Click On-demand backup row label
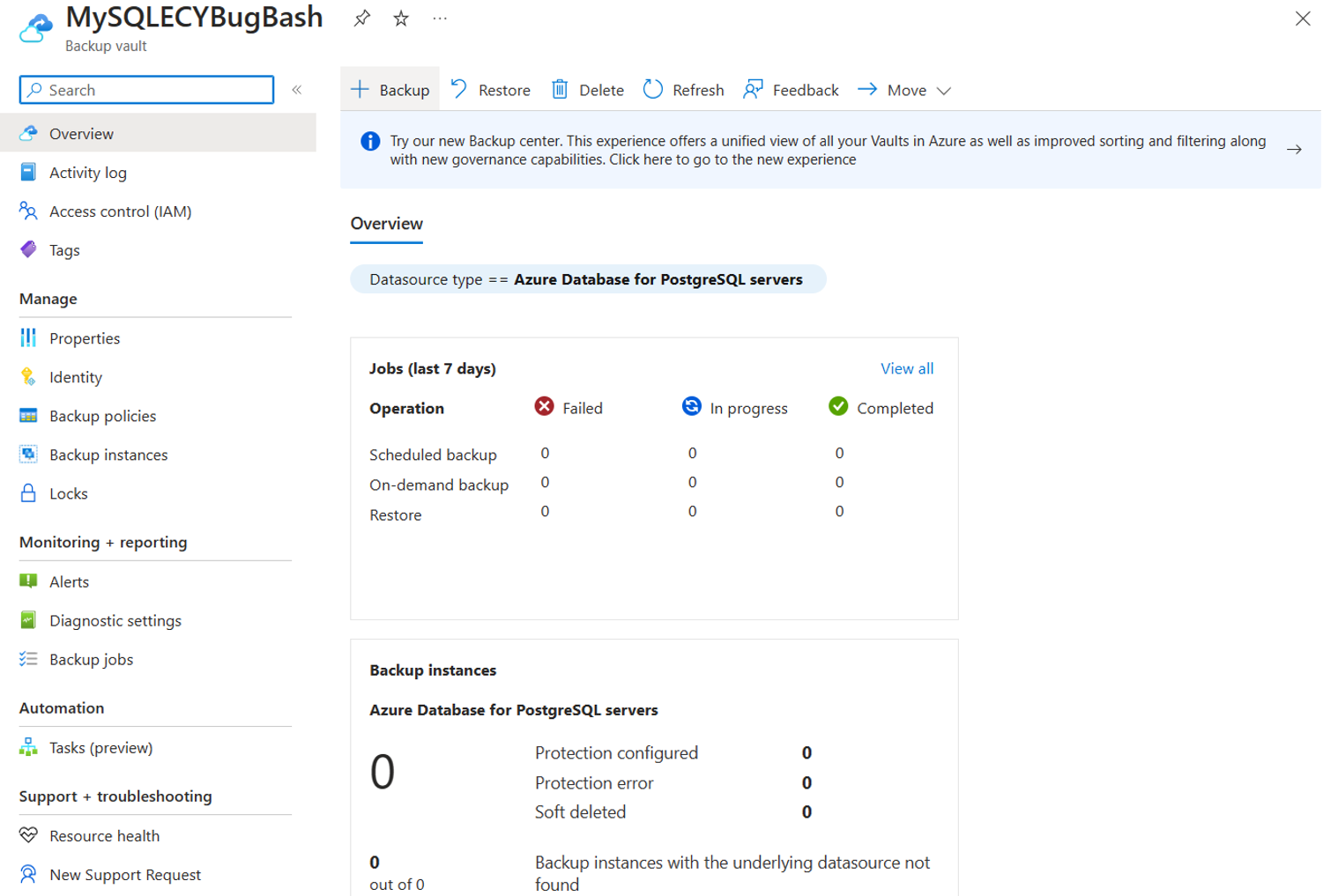This screenshot has width=1323, height=896. pos(439,485)
